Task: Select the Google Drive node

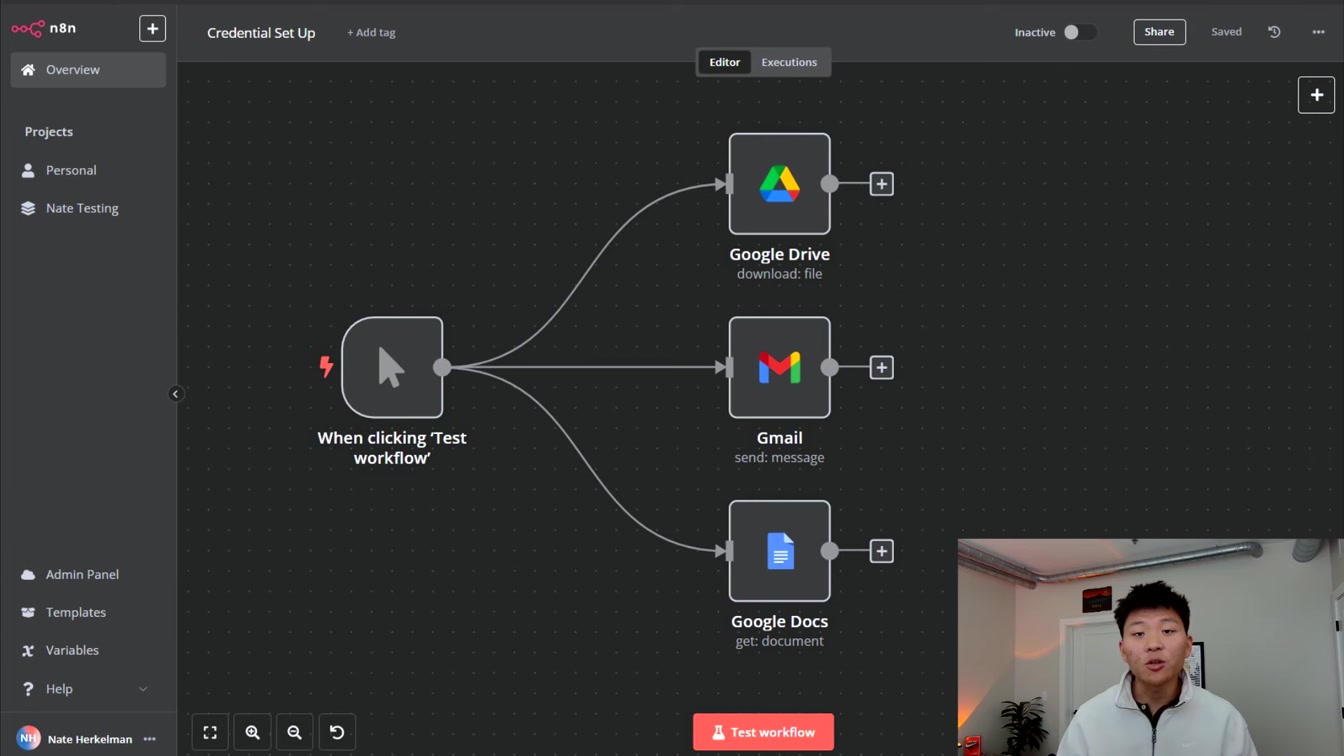Action: (x=780, y=184)
